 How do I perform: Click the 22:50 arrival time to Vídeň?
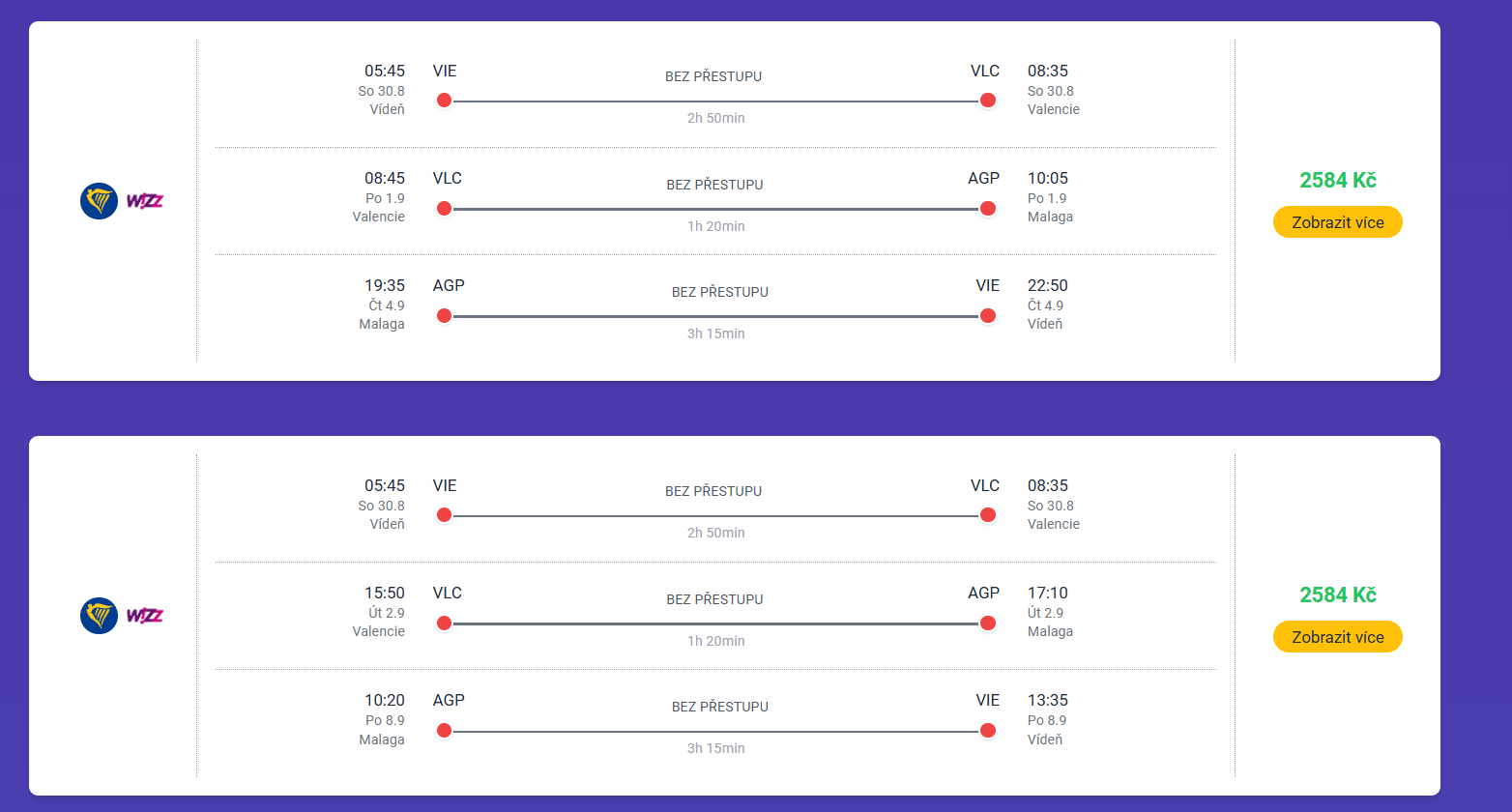click(x=1047, y=285)
